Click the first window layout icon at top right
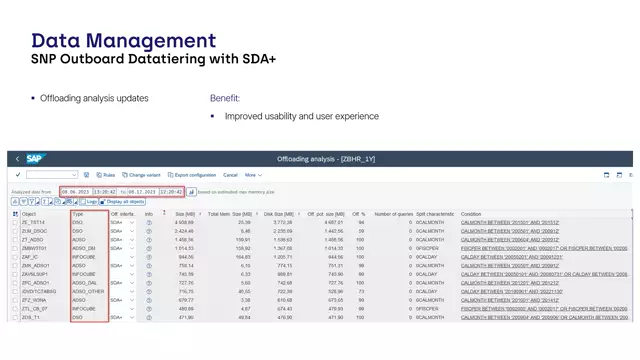Image resolution: width=640 pixels, height=360 pixels. [x=607, y=175]
